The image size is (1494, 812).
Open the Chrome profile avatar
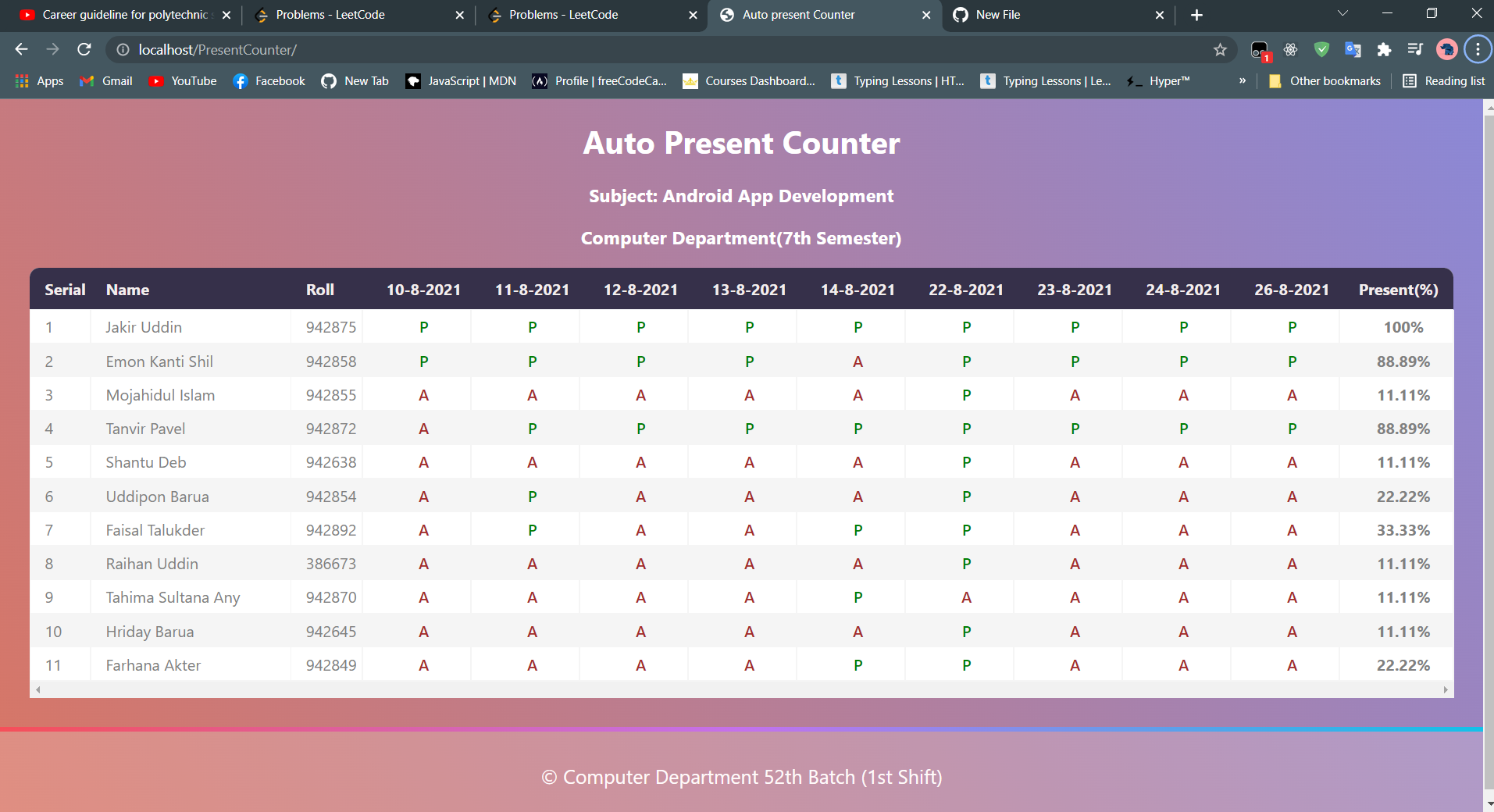(x=1446, y=50)
